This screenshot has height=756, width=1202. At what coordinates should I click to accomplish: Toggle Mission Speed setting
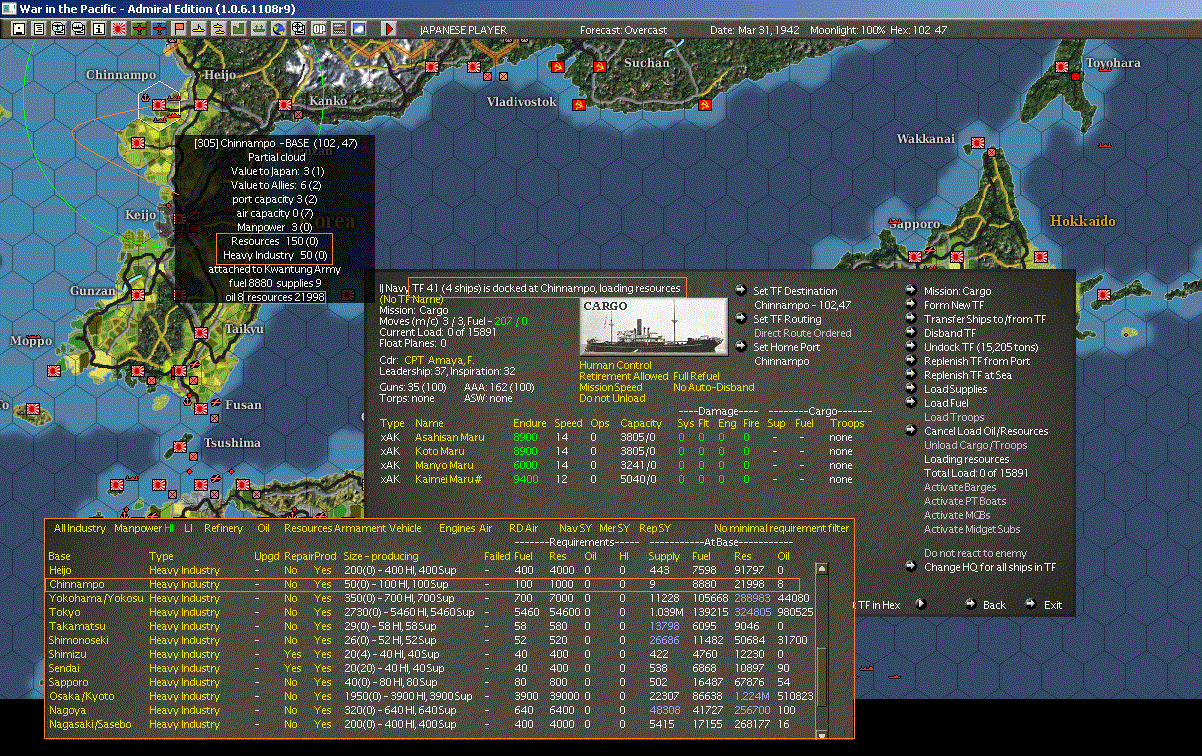pos(611,387)
